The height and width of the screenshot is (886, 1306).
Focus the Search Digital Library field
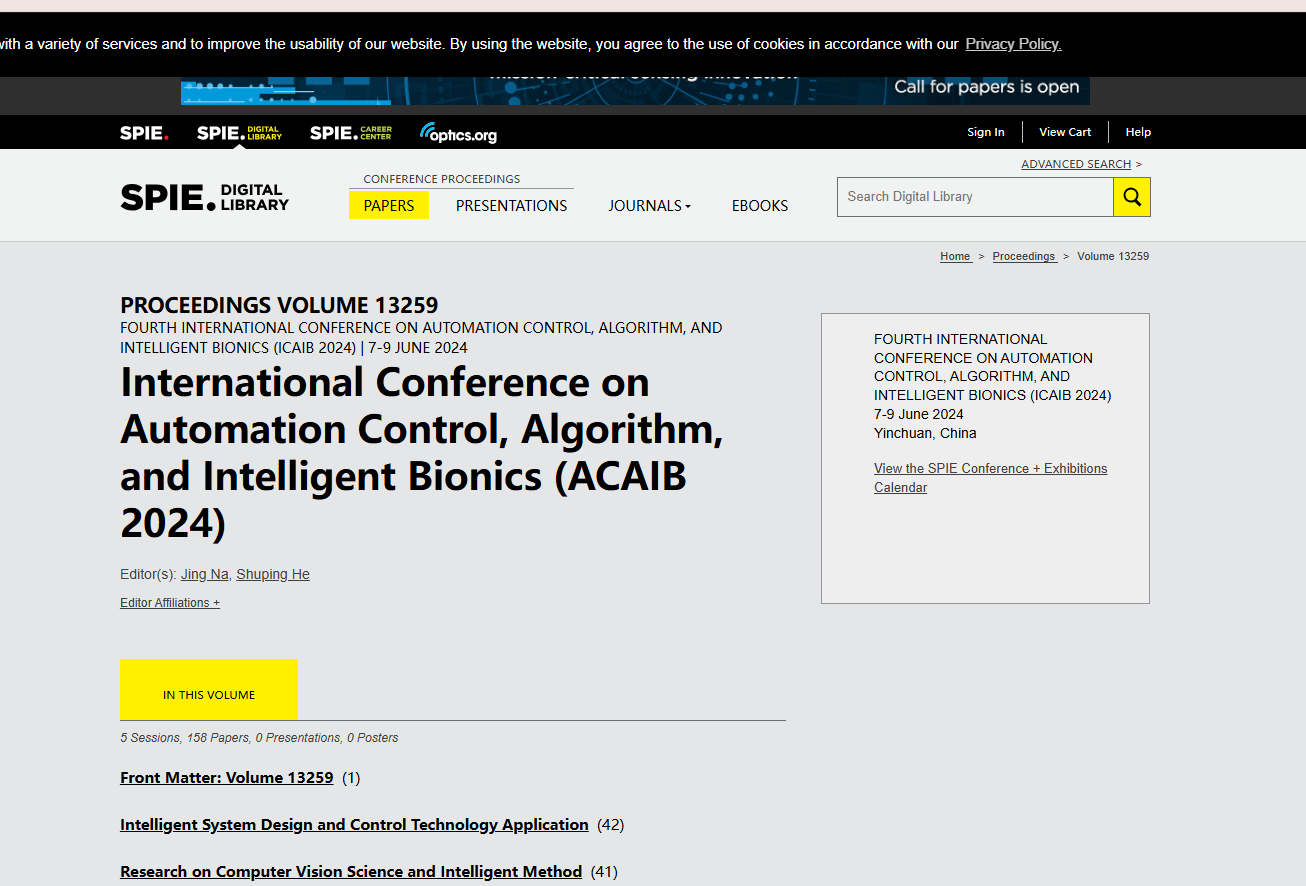tap(975, 197)
